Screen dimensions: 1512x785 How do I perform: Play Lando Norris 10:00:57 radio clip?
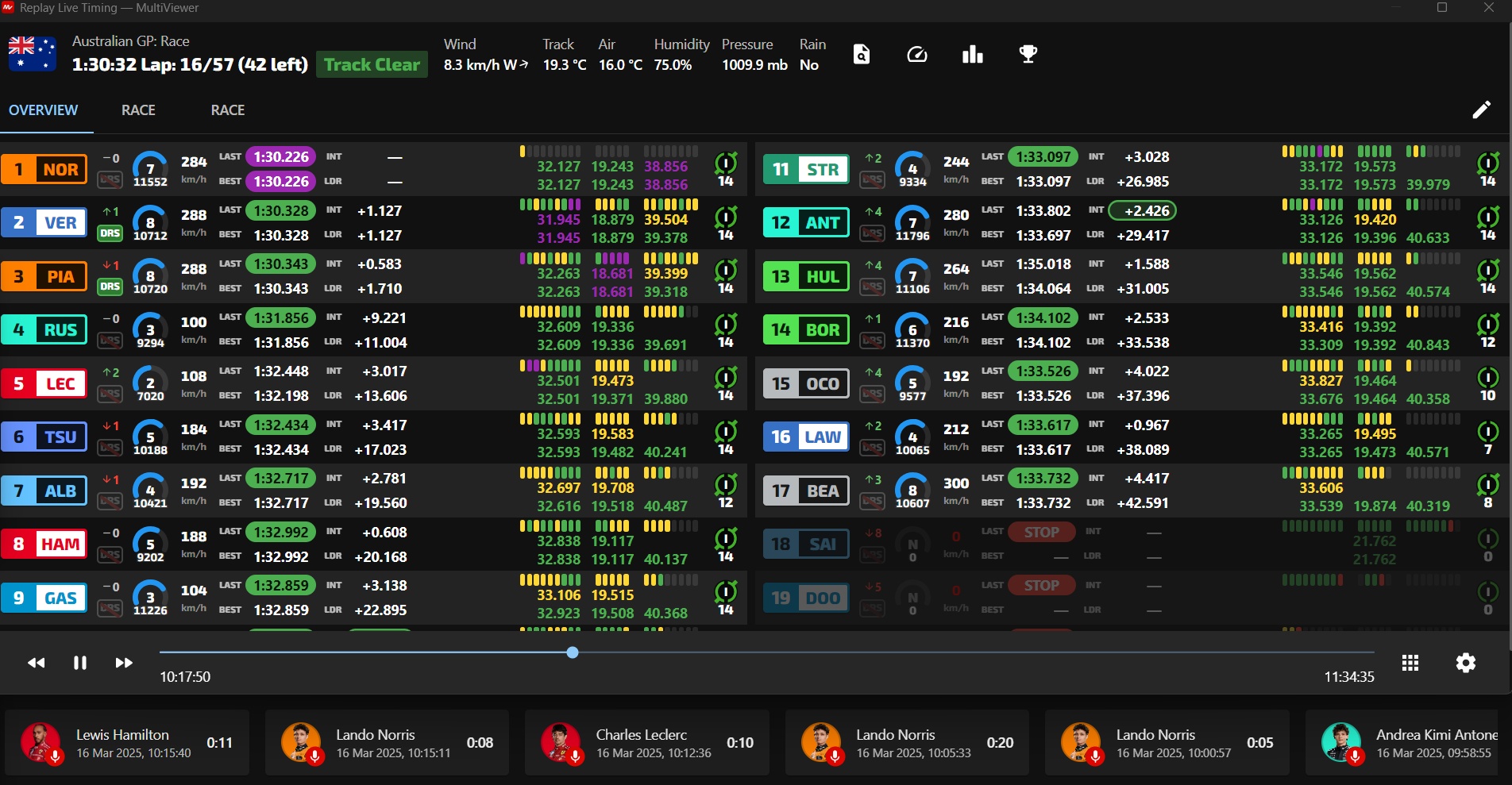click(x=1167, y=743)
